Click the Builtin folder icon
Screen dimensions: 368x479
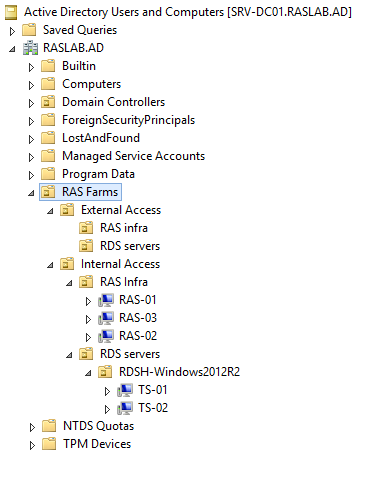pos(48,66)
